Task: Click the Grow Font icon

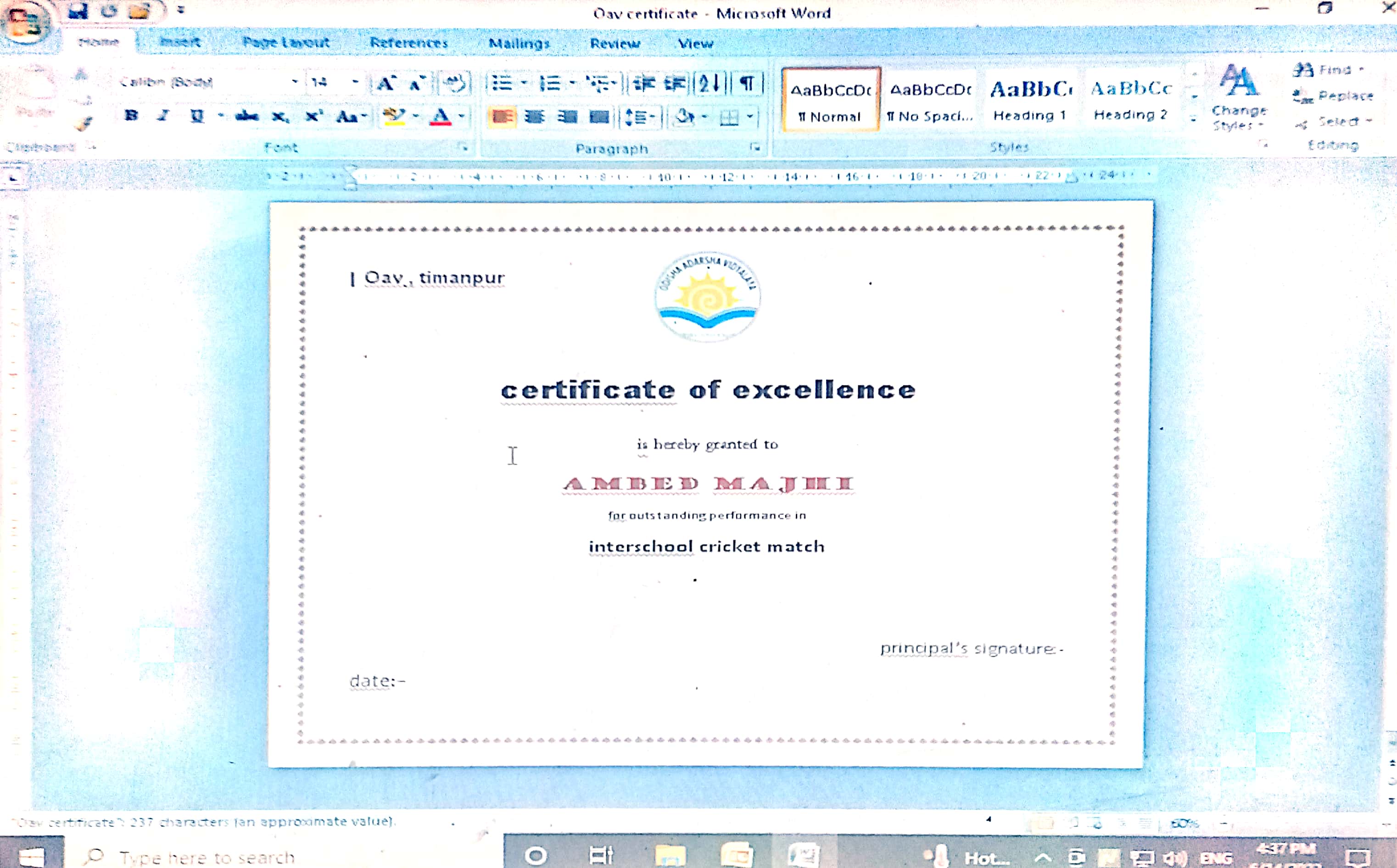Action: pyautogui.click(x=386, y=84)
